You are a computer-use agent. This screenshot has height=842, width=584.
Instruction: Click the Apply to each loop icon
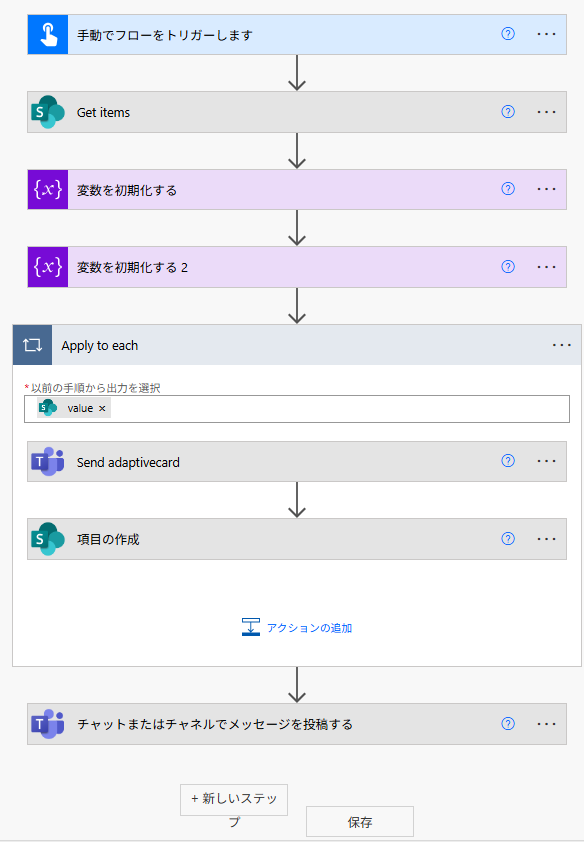[x=32, y=345]
